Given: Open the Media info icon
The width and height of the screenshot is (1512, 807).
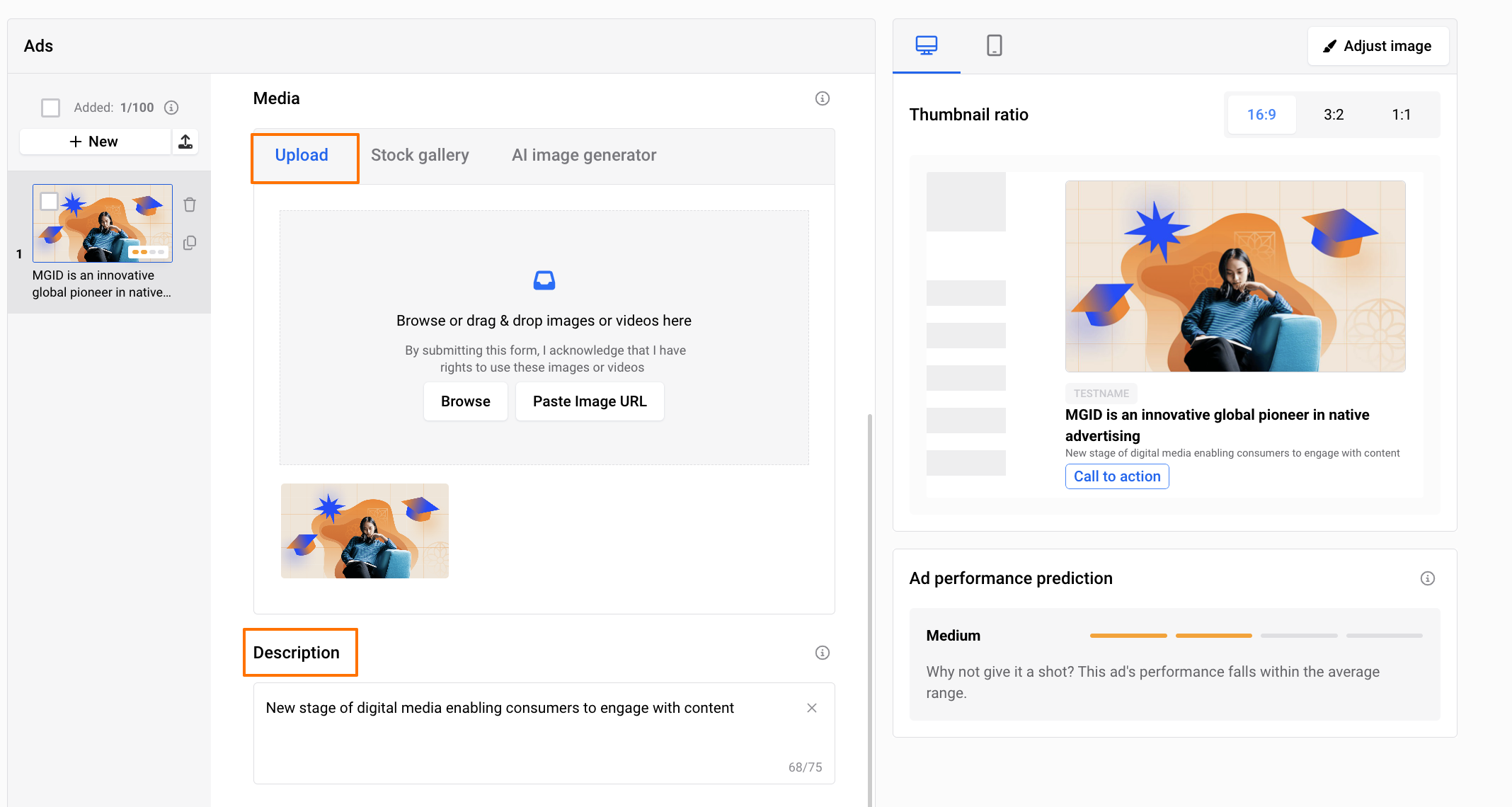Looking at the screenshot, I should (x=822, y=98).
